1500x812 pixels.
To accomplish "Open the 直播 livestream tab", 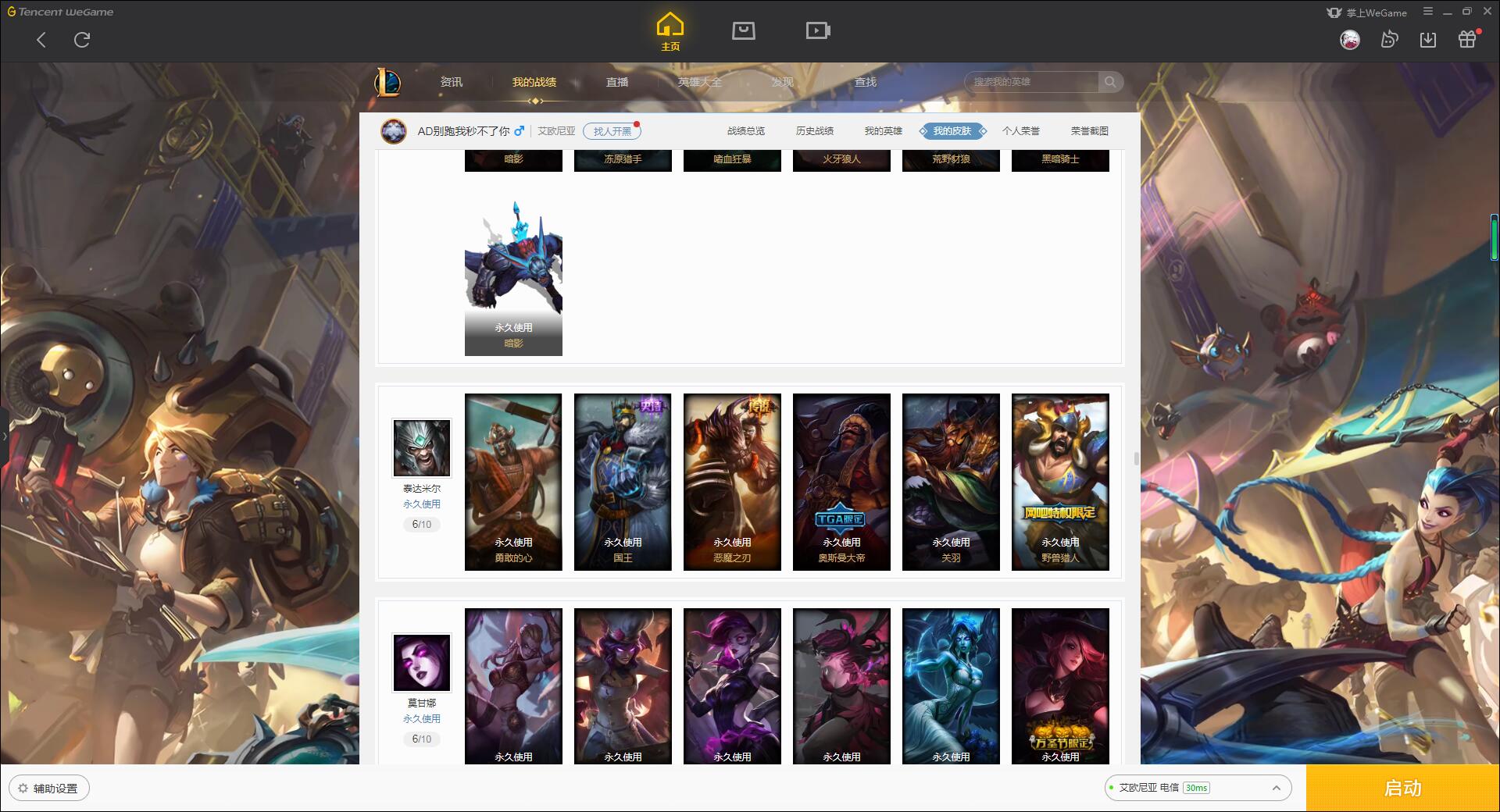I will pyautogui.click(x=617, y=82).
